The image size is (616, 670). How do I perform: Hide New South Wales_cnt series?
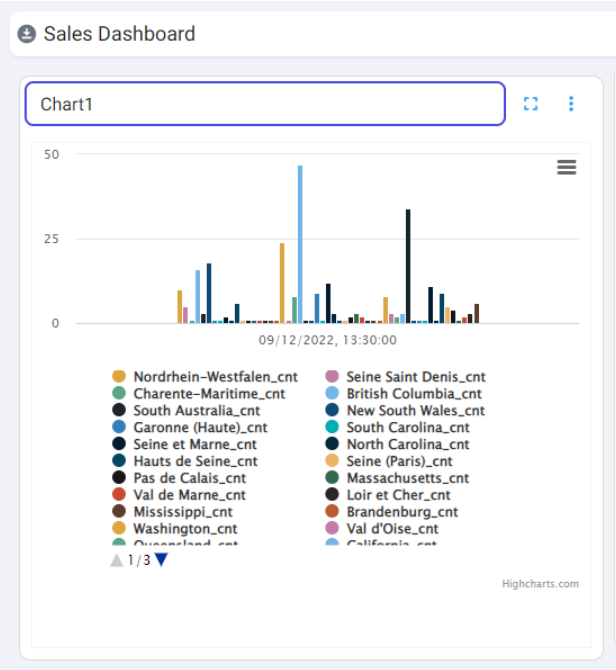coord(405,410)
